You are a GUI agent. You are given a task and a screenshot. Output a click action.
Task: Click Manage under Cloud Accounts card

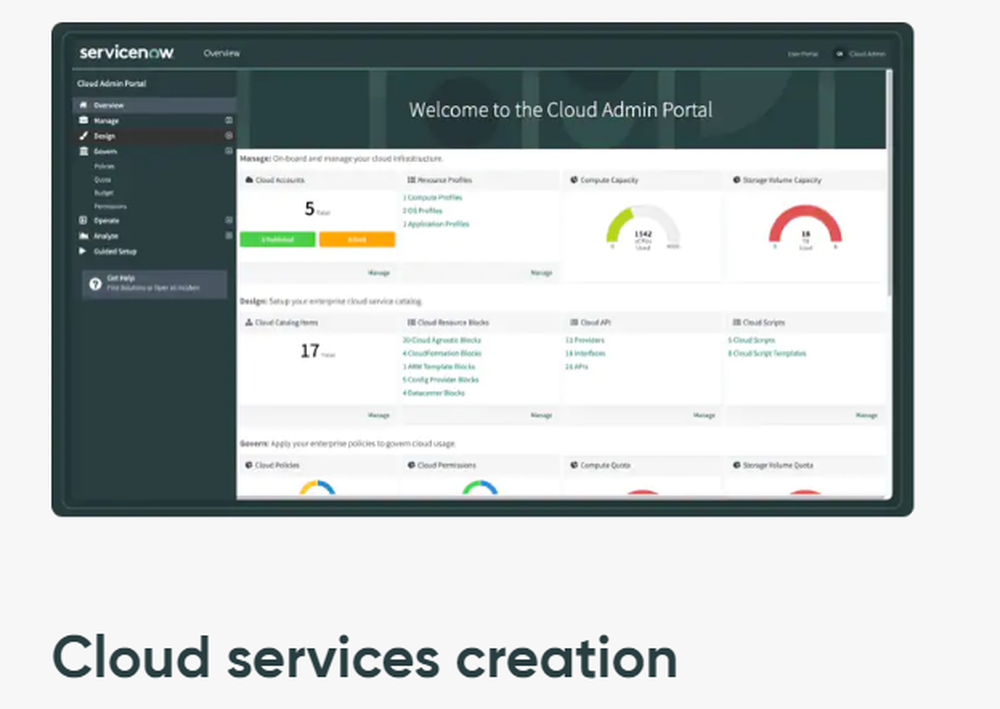point(379,273)
